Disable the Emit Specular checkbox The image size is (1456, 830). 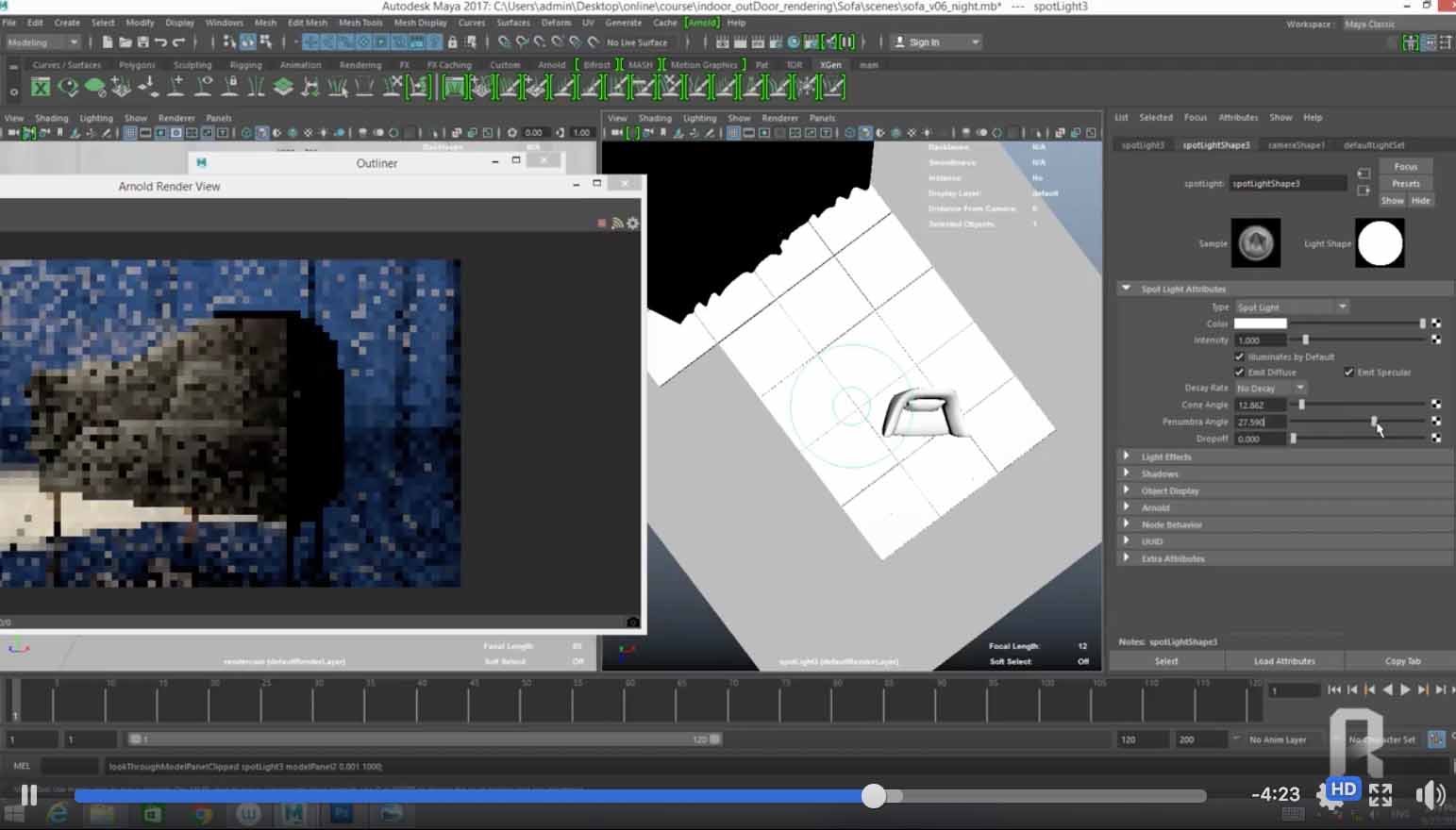tap(1348, 373)
